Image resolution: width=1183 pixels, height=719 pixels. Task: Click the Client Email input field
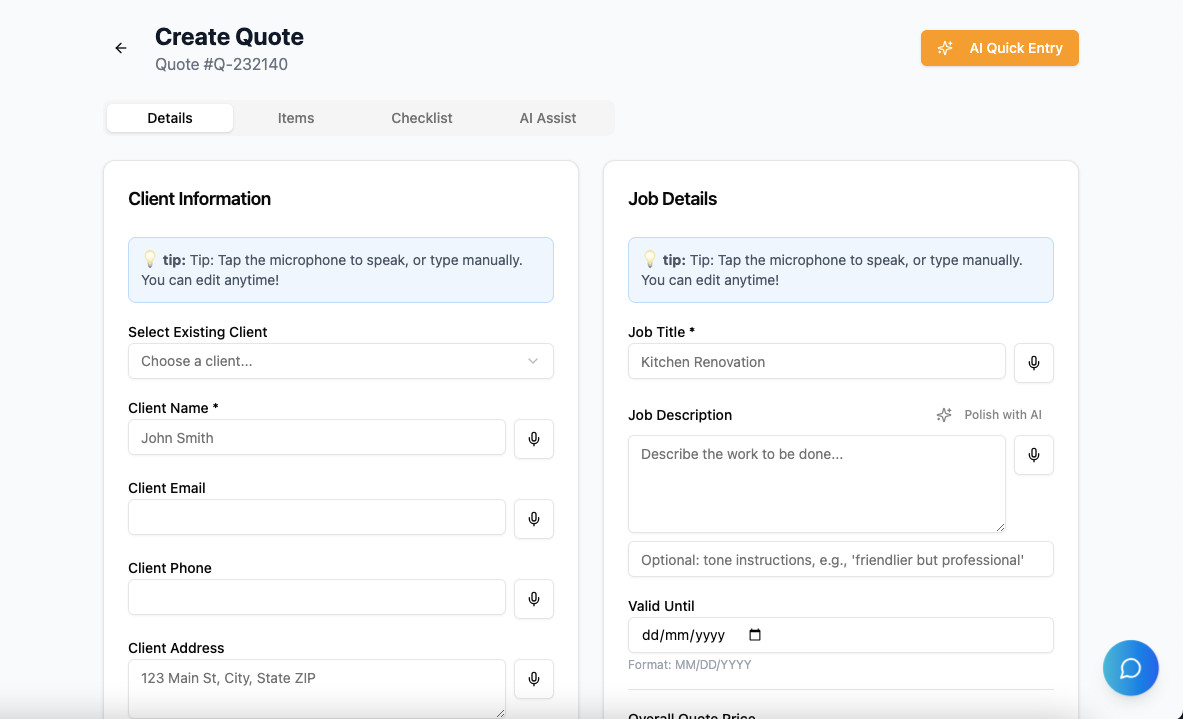pos(317,518)
